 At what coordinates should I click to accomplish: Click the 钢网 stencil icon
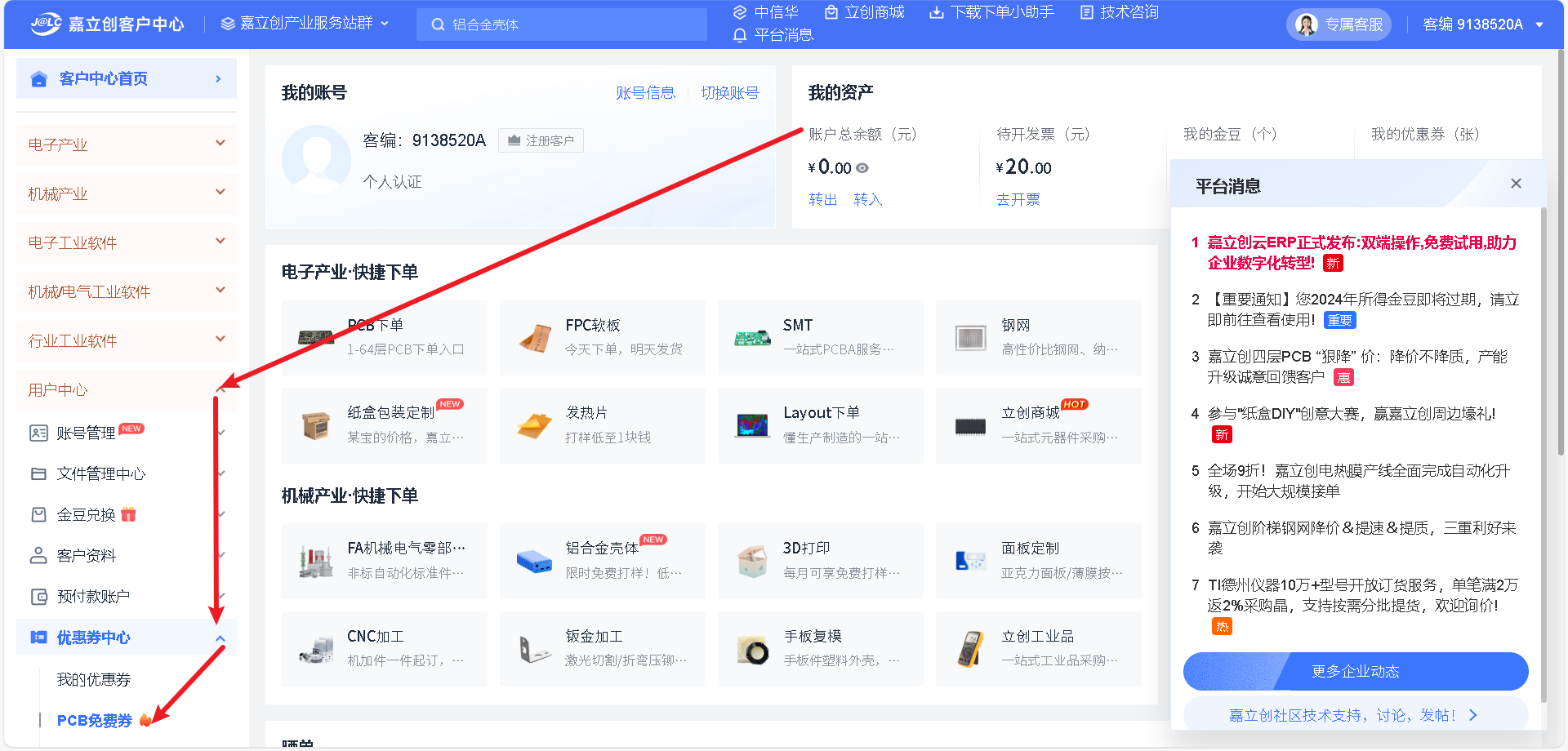(x=971, y=337)
